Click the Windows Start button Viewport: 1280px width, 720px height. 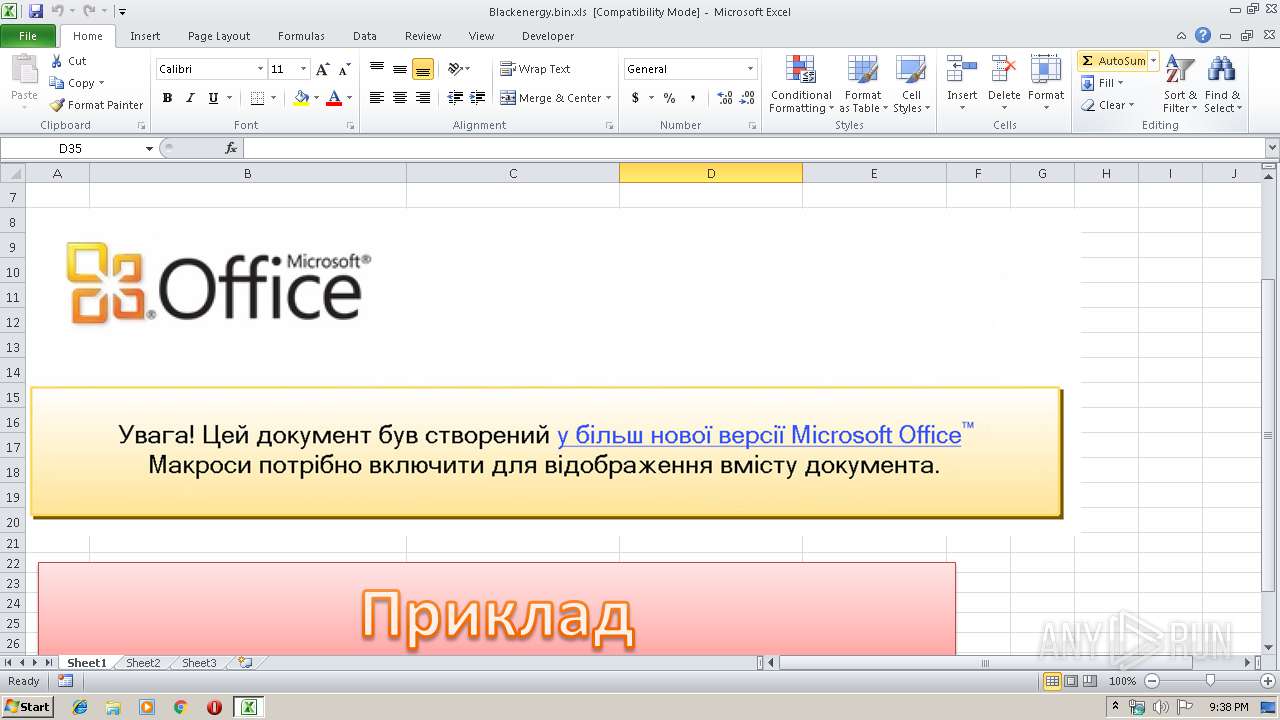pos(28,707)
